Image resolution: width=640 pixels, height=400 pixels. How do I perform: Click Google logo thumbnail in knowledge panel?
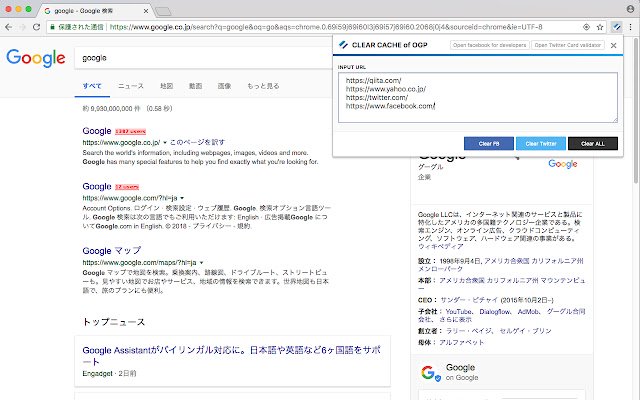(562, 164)
